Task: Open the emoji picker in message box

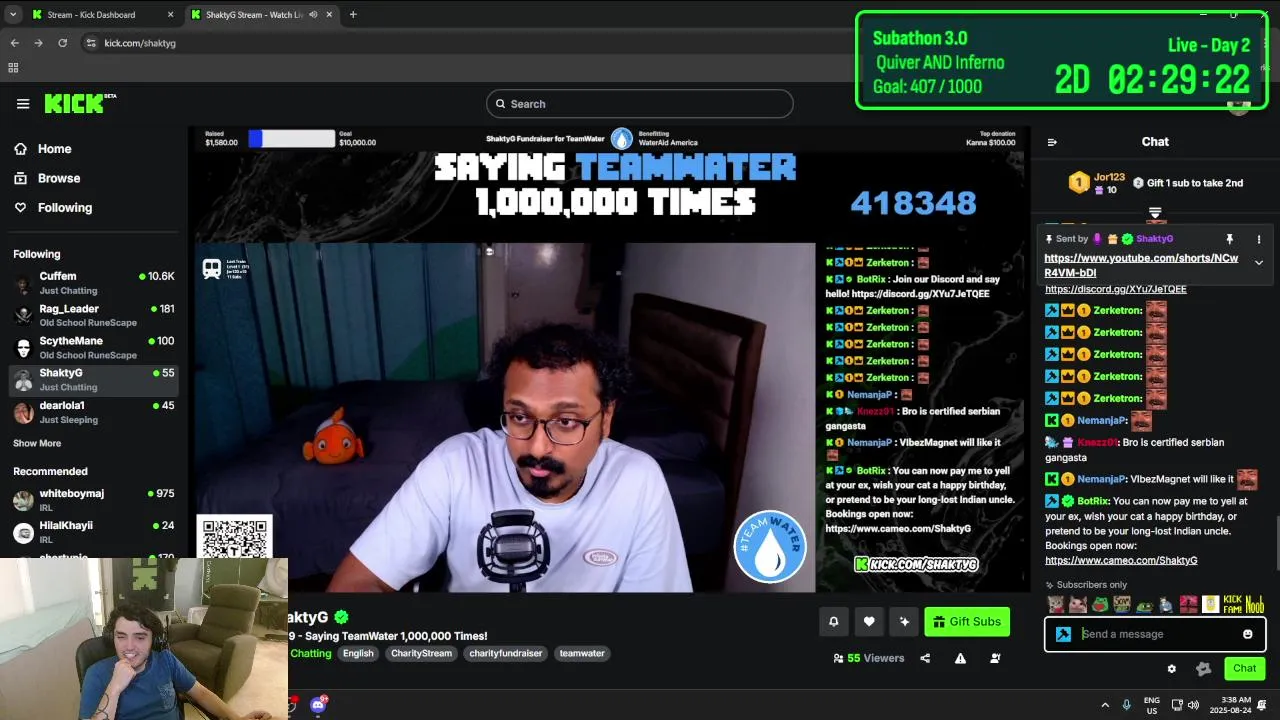Action: pos(1247,634)
